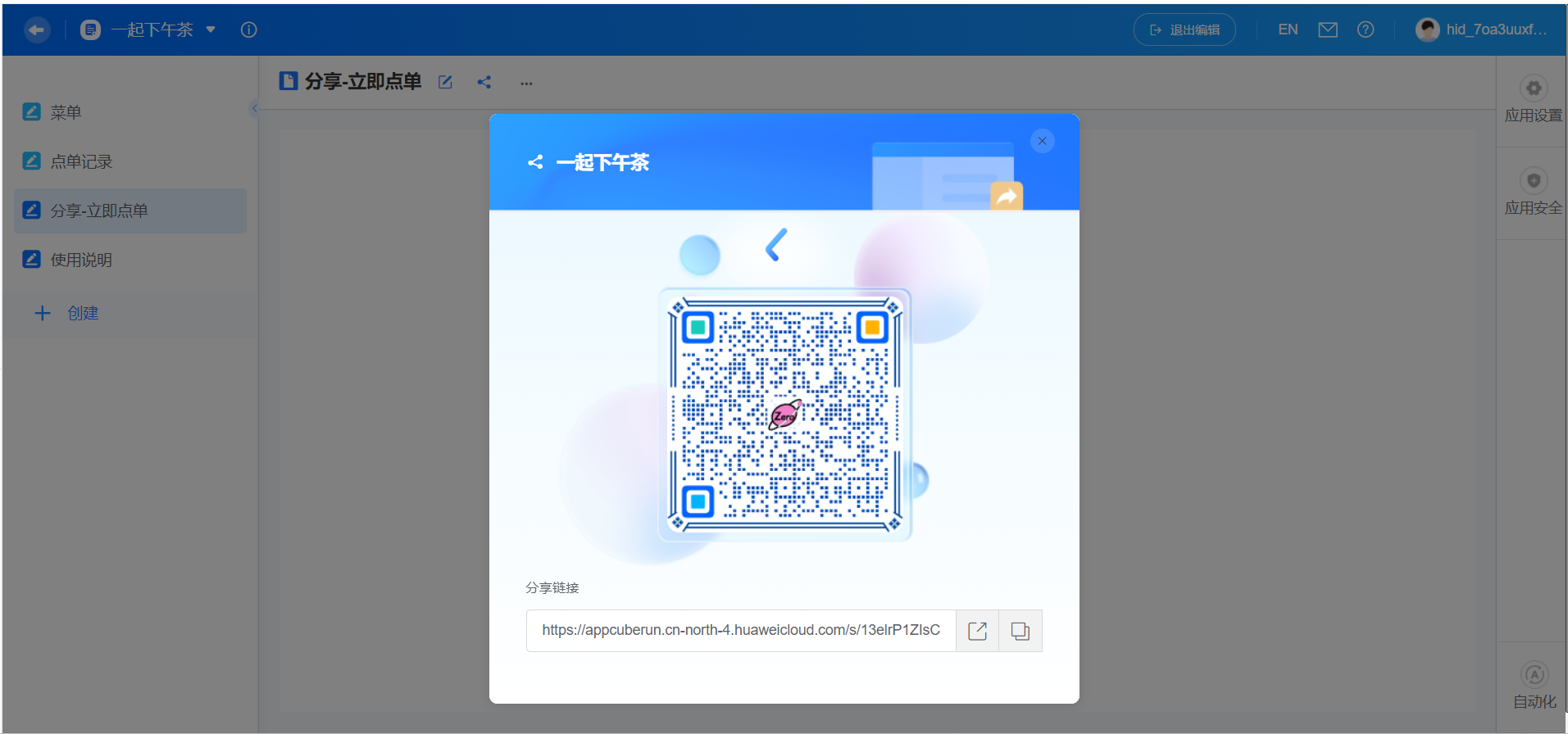The image size is (1568, 734).
Task: Collapse the left sidebar panel
Action: 254,108
